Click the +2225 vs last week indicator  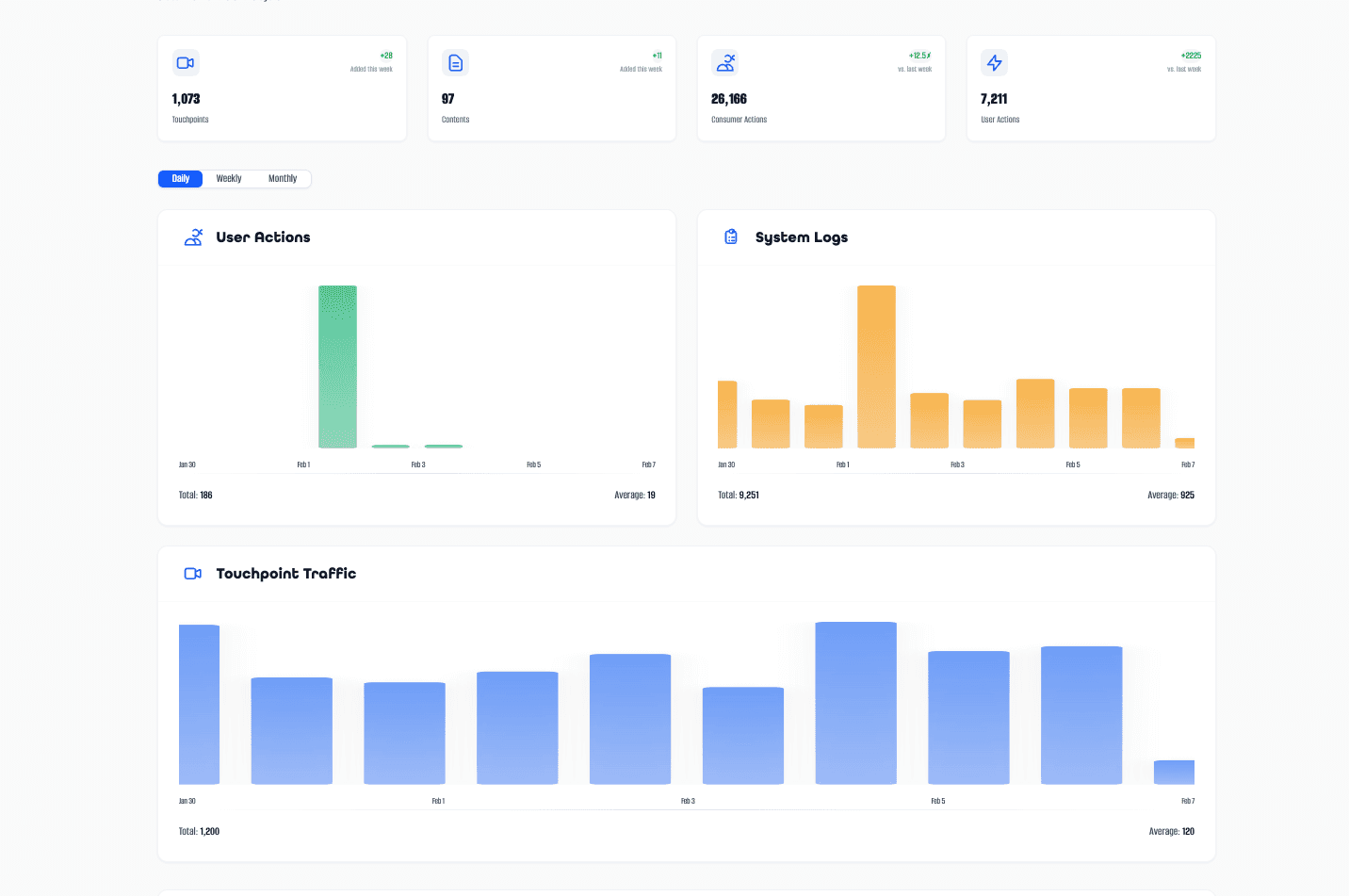click(x=1190, y=56)
